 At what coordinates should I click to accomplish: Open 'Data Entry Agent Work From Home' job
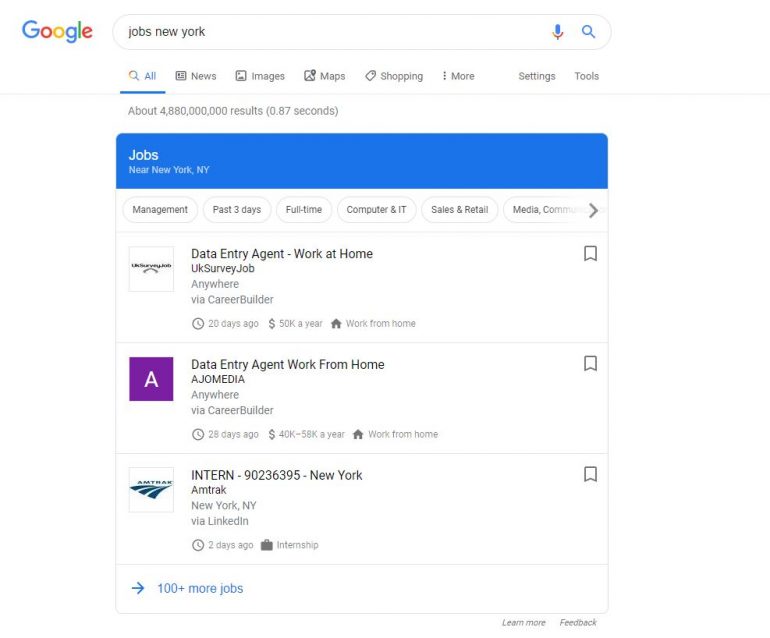288,364
